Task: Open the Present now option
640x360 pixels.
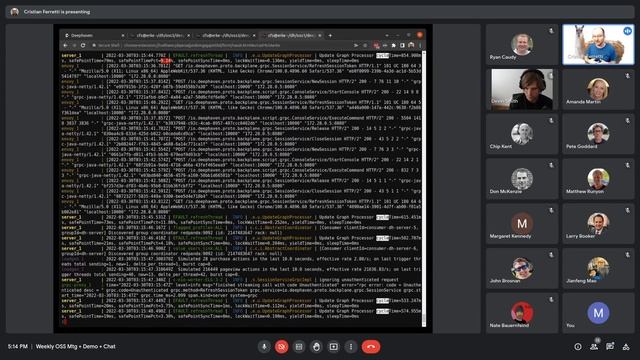Action: (x=333, y=347)
